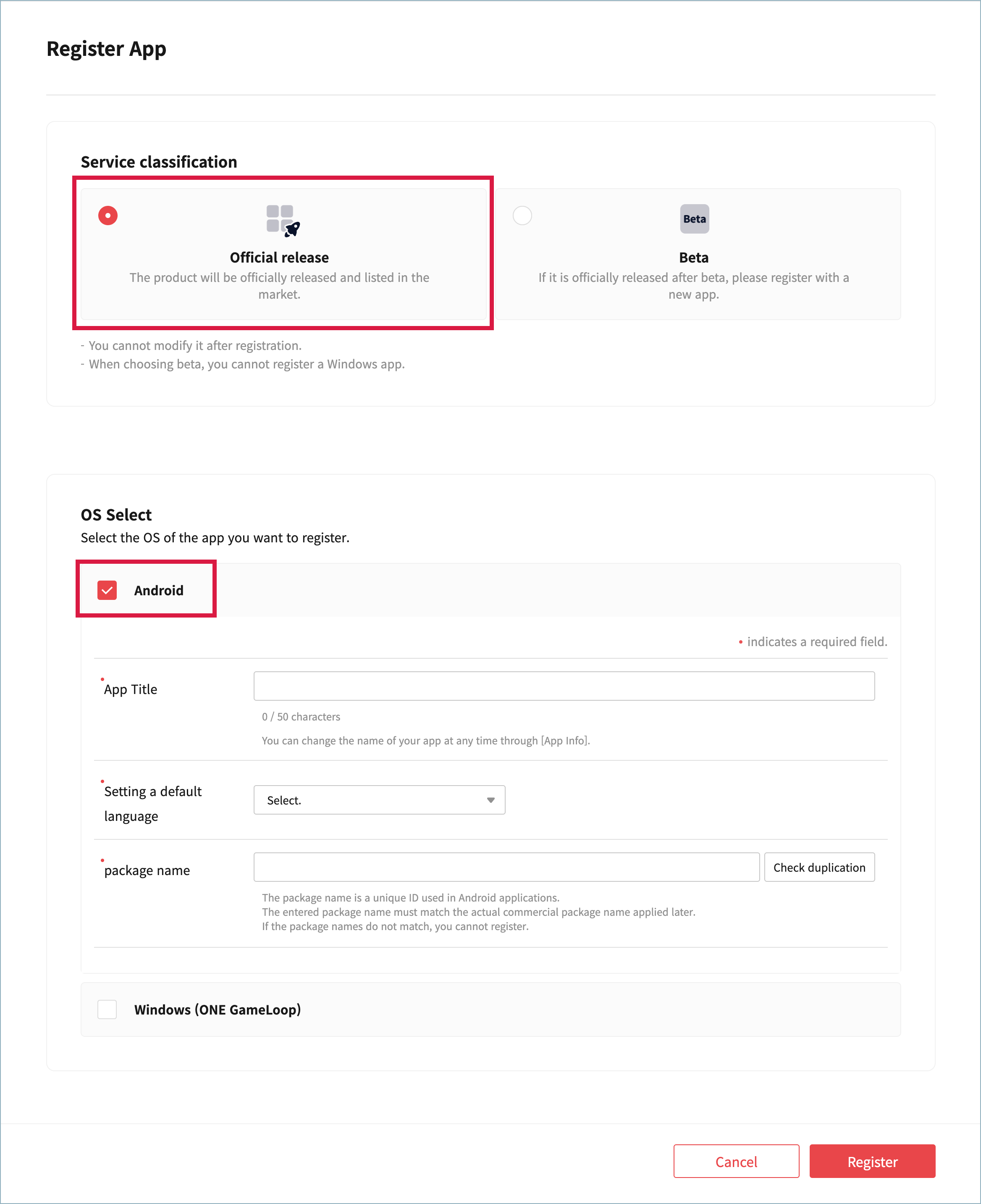Click the Beta option title text

693,258
